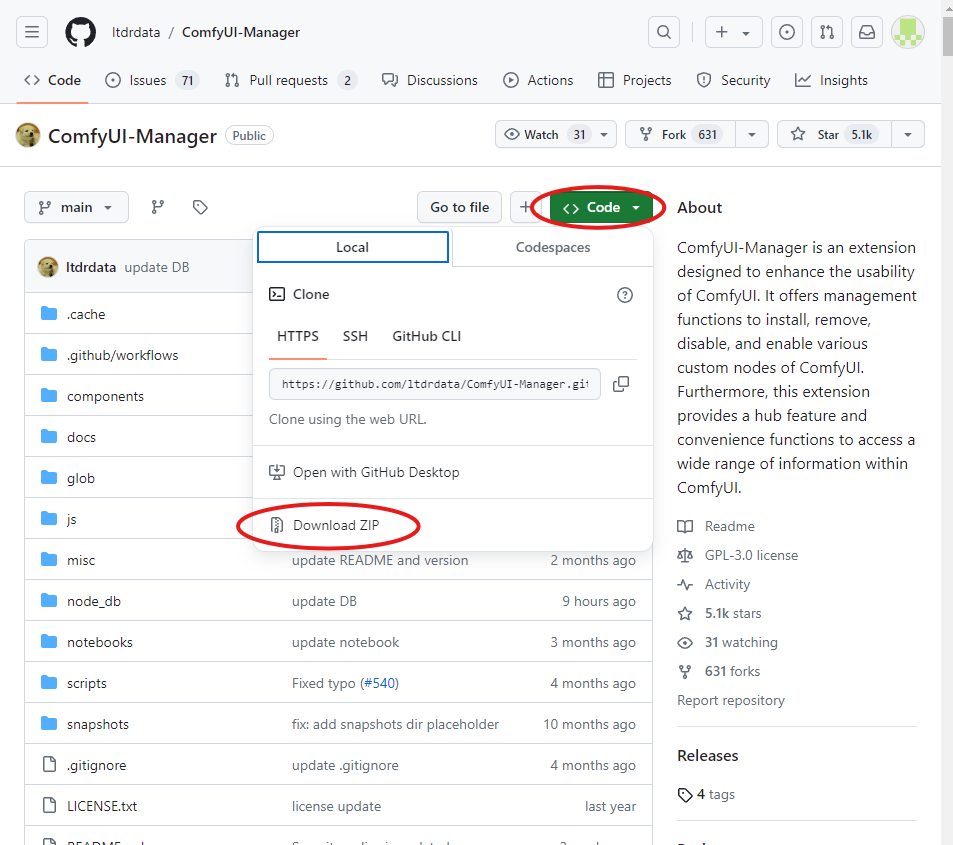The height and width of the screenshot is (845, 953).
Task: Click Report repository link
Action: 731,700
